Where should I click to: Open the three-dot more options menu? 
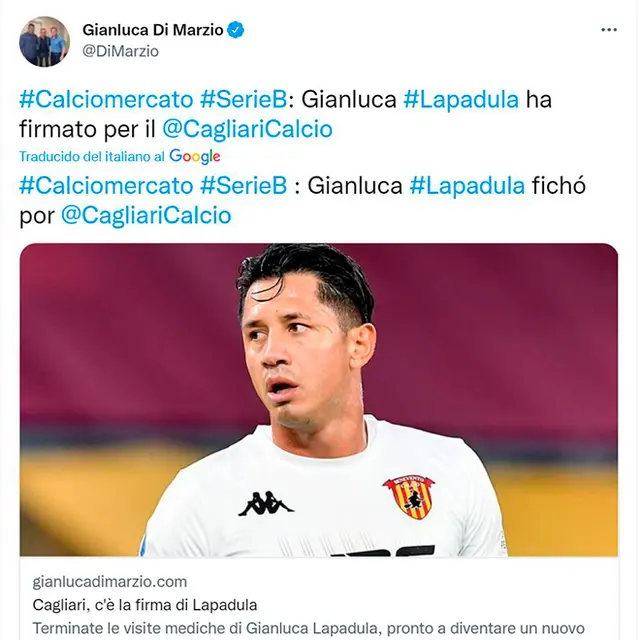609,30
